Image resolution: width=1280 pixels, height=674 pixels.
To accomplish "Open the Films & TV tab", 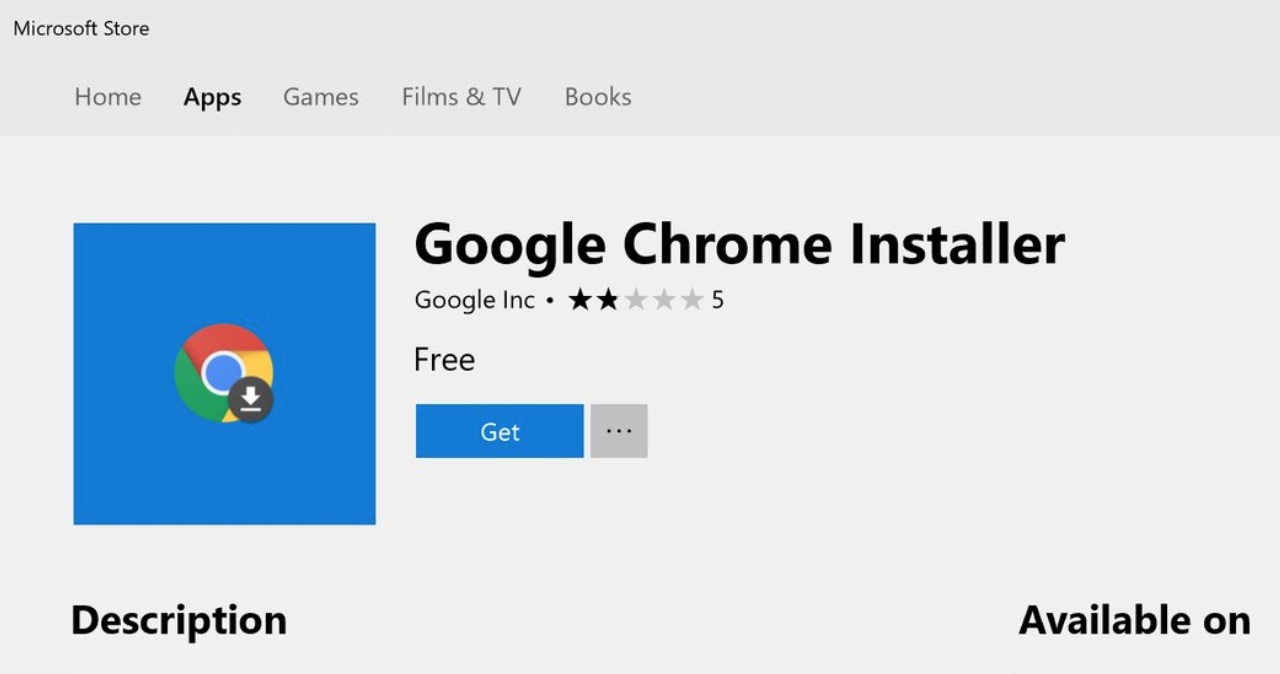I will pyautogui.click(x=461, y=97).
